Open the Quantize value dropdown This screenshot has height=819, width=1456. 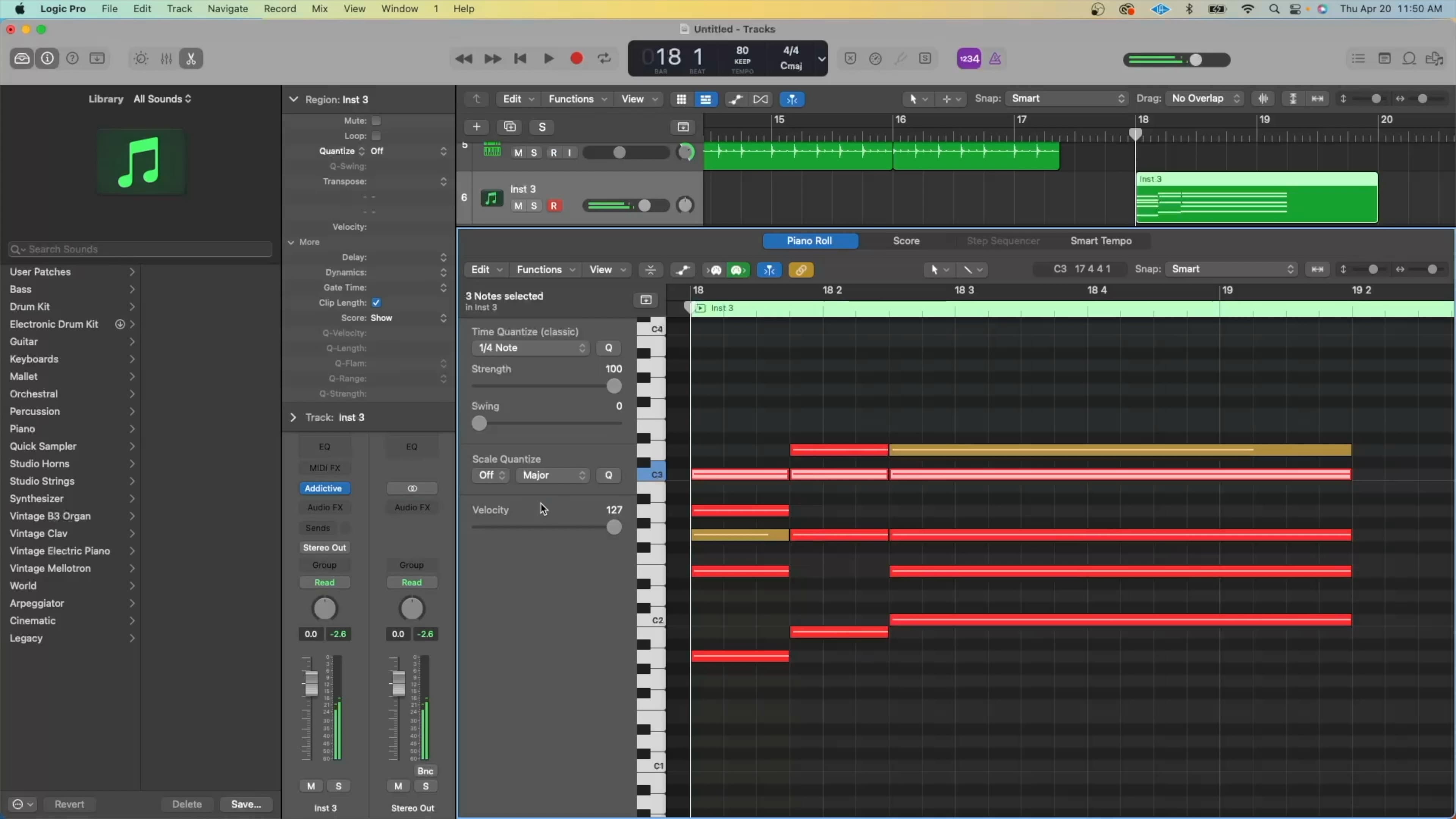[409, 151]
